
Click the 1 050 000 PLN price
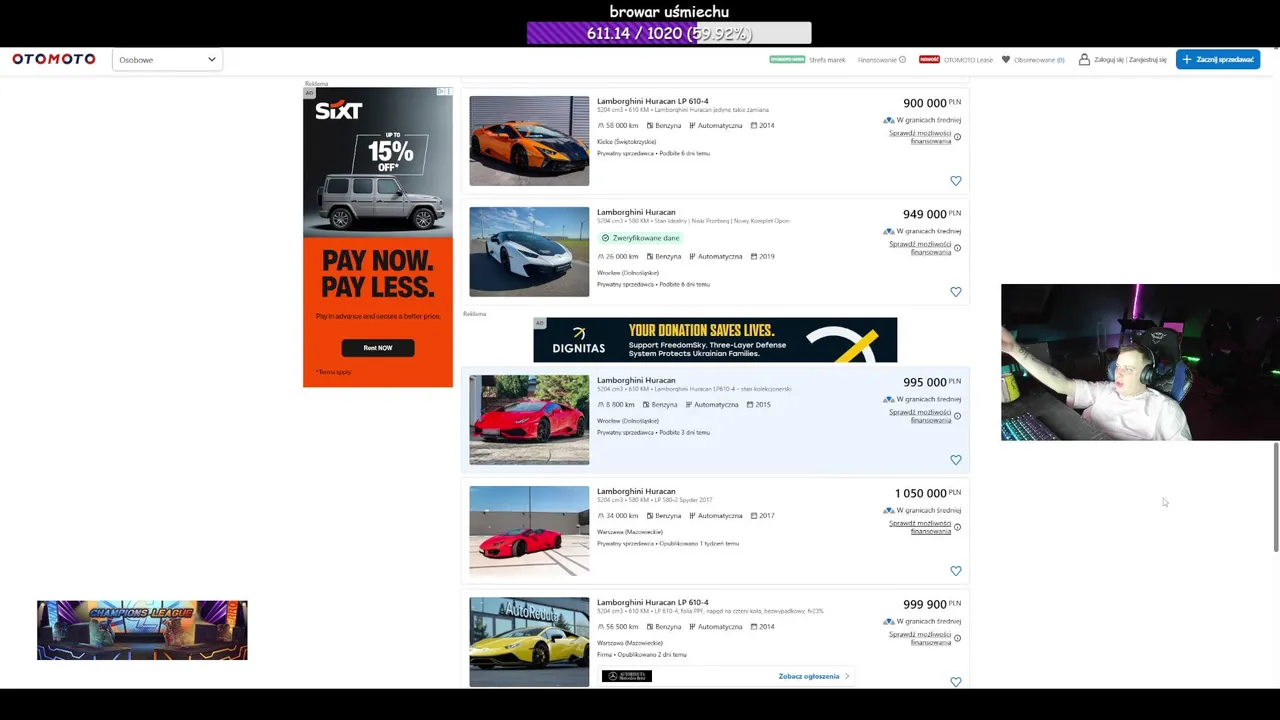coord(928,493)
